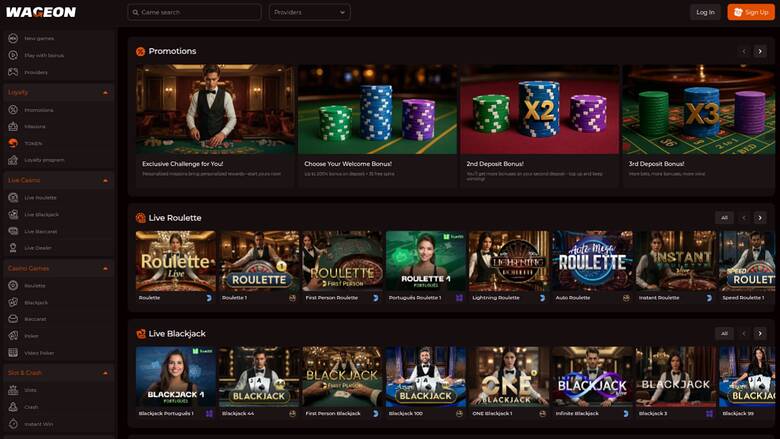Open the Missions icon in the sidebar
780x439 pixels.
click(13, 126)
